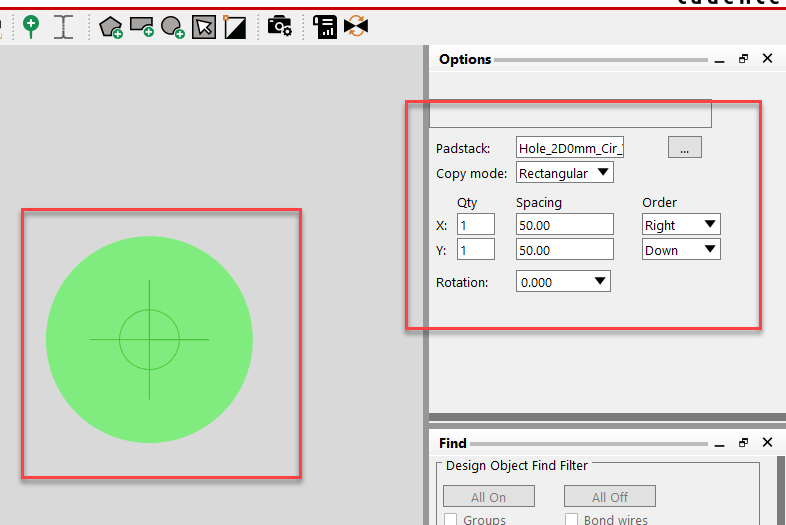Open the camera settings icon
The image size is (786, 525).
pyautogui.click(x=280, y=27)
